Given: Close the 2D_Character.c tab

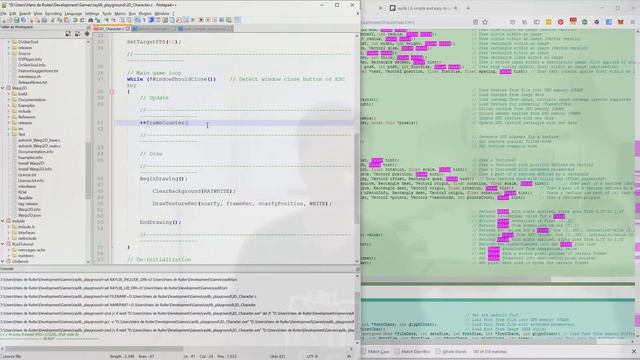Looking at the screenshot, I should pyautogui.click(x=128, y=29).
